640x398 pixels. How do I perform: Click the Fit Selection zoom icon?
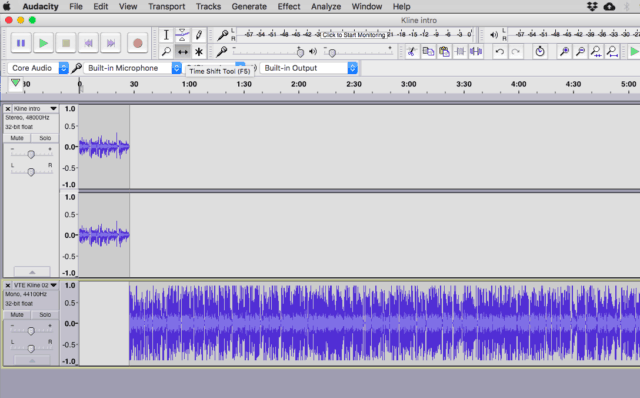(596, 52)
